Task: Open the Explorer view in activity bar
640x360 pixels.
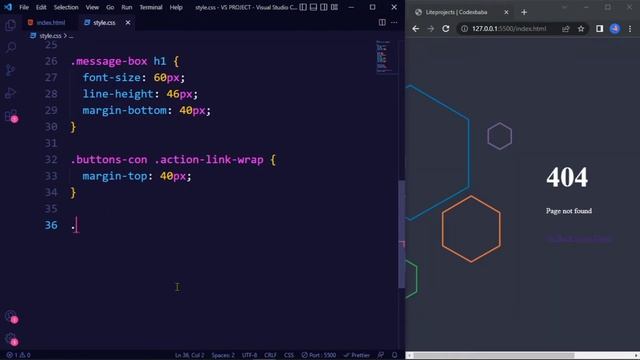Action: click(11, 25)
